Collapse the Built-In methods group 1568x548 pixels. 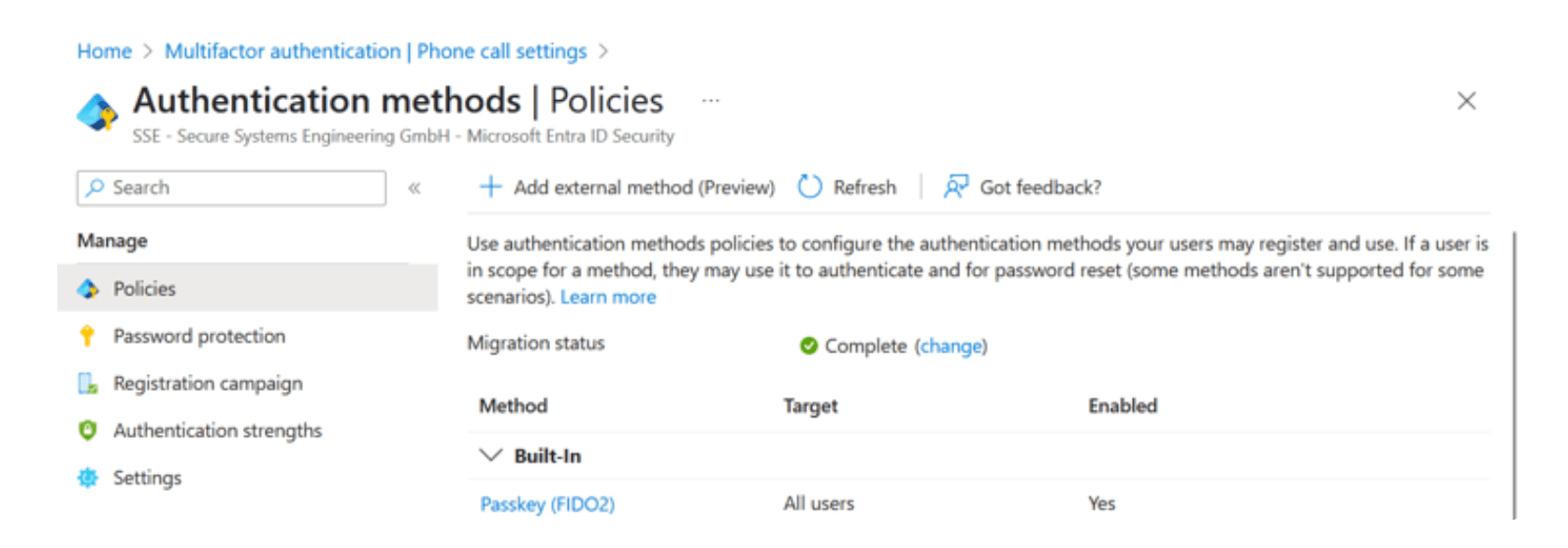click(x=490, y=455)
